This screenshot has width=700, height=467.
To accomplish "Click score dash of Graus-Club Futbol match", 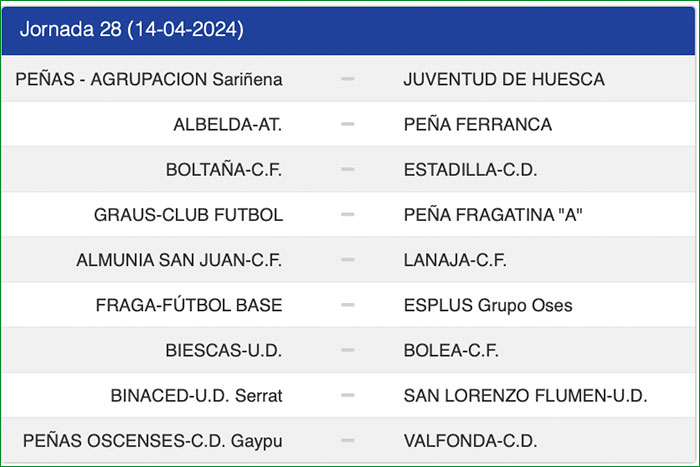I will coord(348,215).
